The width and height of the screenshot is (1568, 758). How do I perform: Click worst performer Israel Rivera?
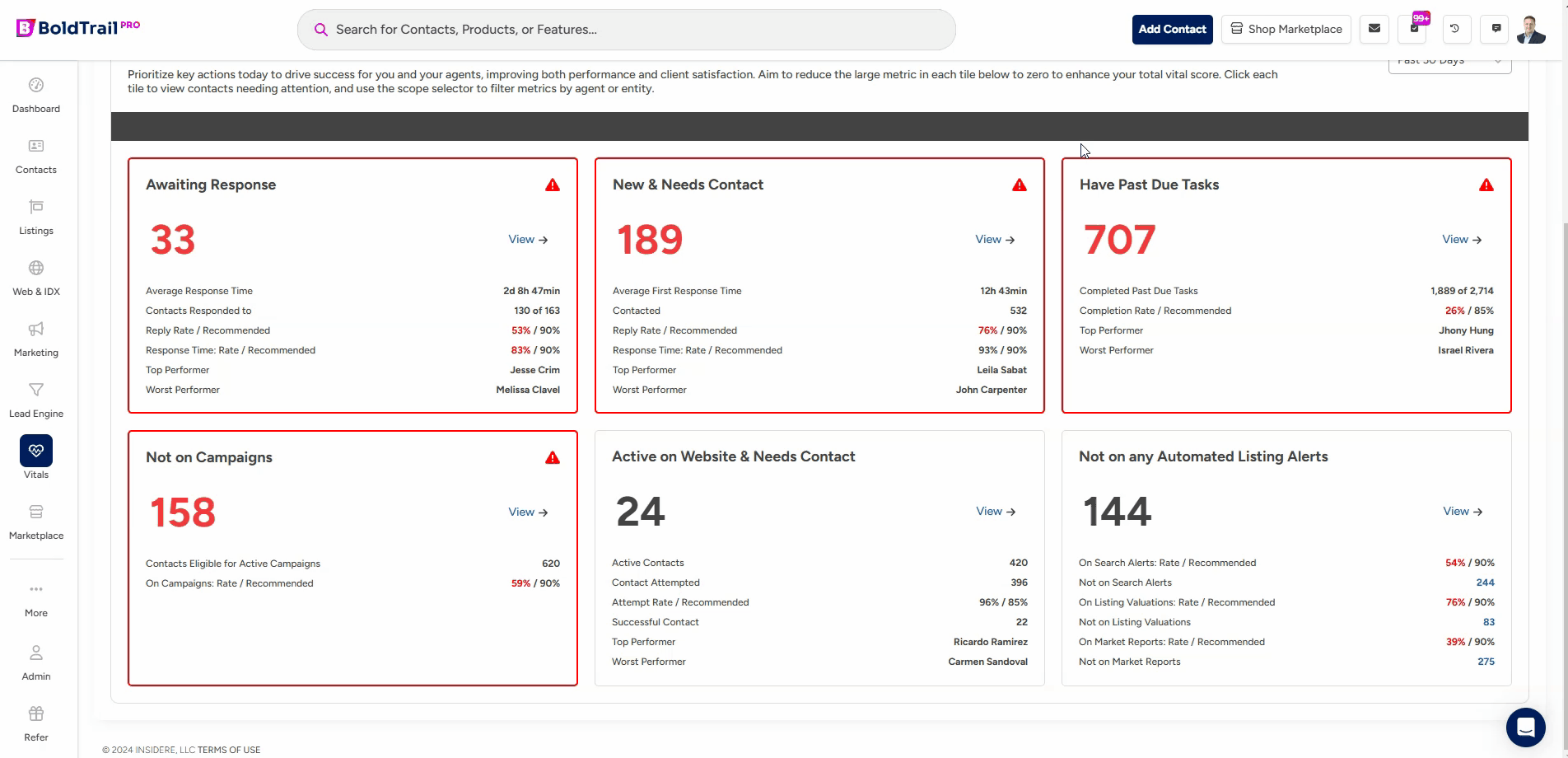click(x=1465, y=350)
